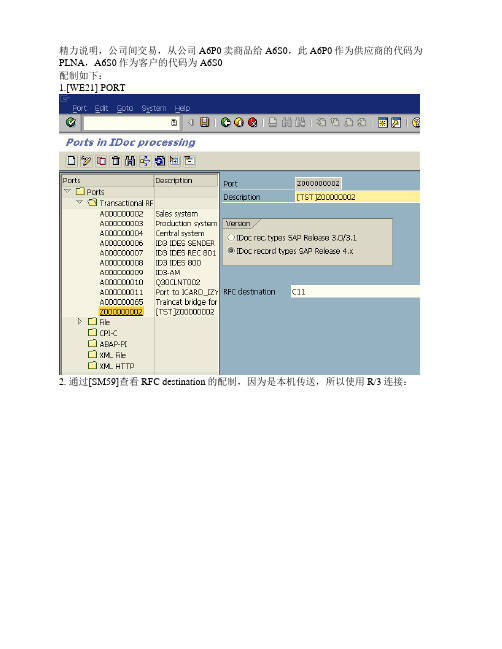The image size is (502, 649).
Task: Click the red Cancel icon
Action: point(252,123)
